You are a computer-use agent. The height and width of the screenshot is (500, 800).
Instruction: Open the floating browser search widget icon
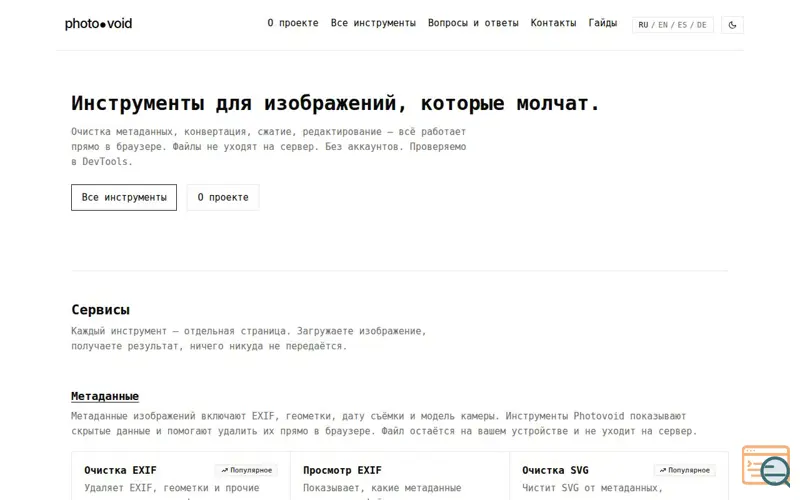pyautogui.click(x=767, y=466)
